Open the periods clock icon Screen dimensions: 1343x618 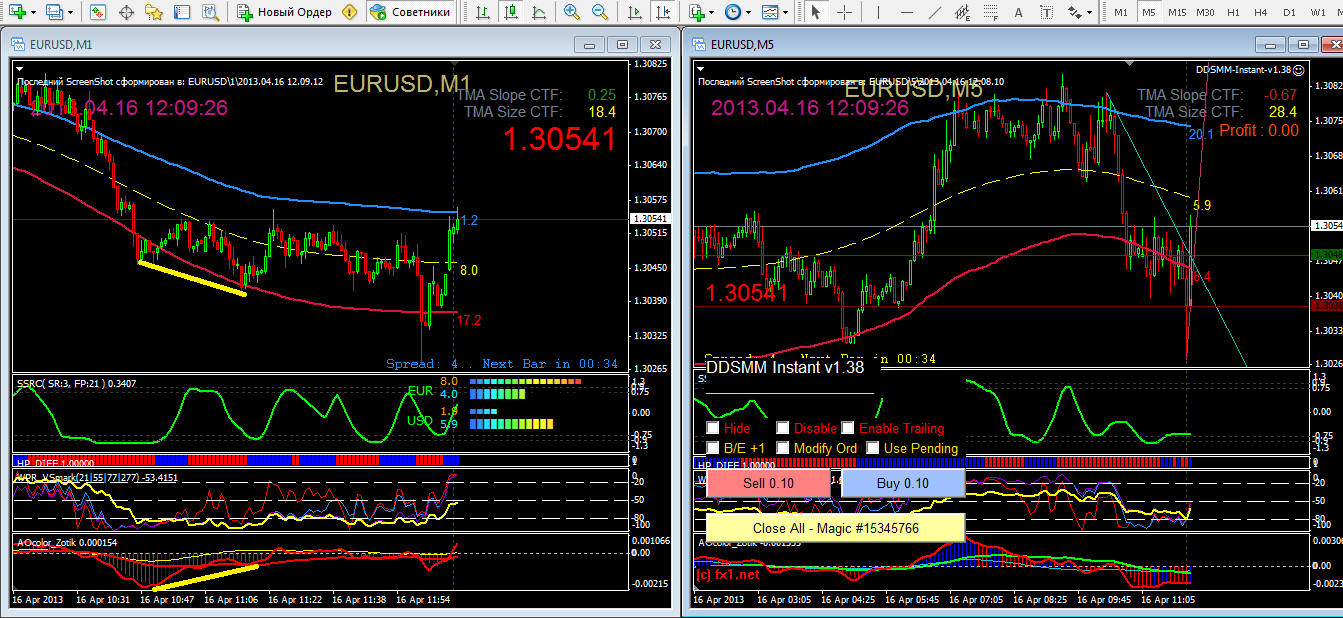point(733,12)
